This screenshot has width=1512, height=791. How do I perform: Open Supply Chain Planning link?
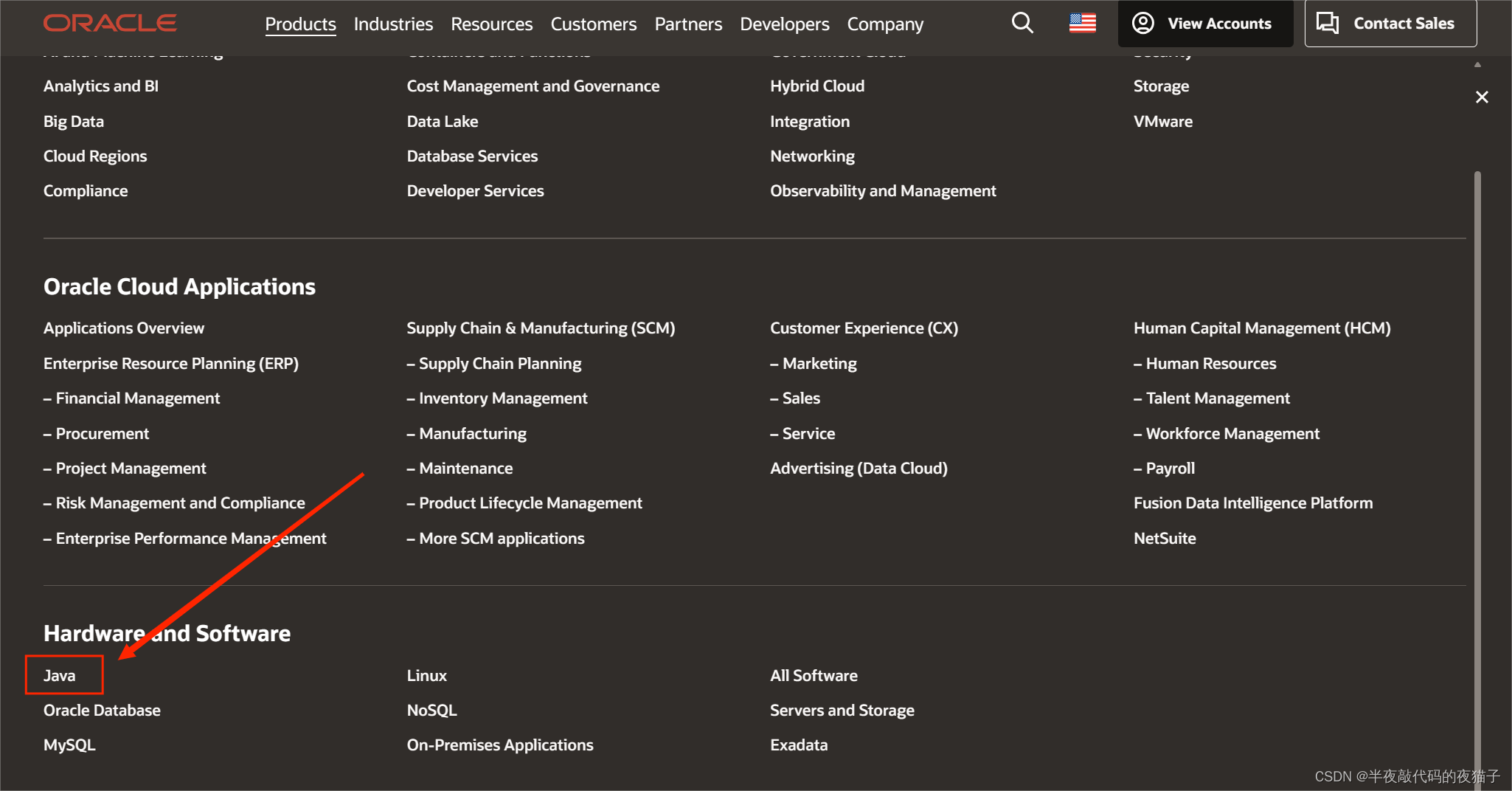click(x=494, y=363)
